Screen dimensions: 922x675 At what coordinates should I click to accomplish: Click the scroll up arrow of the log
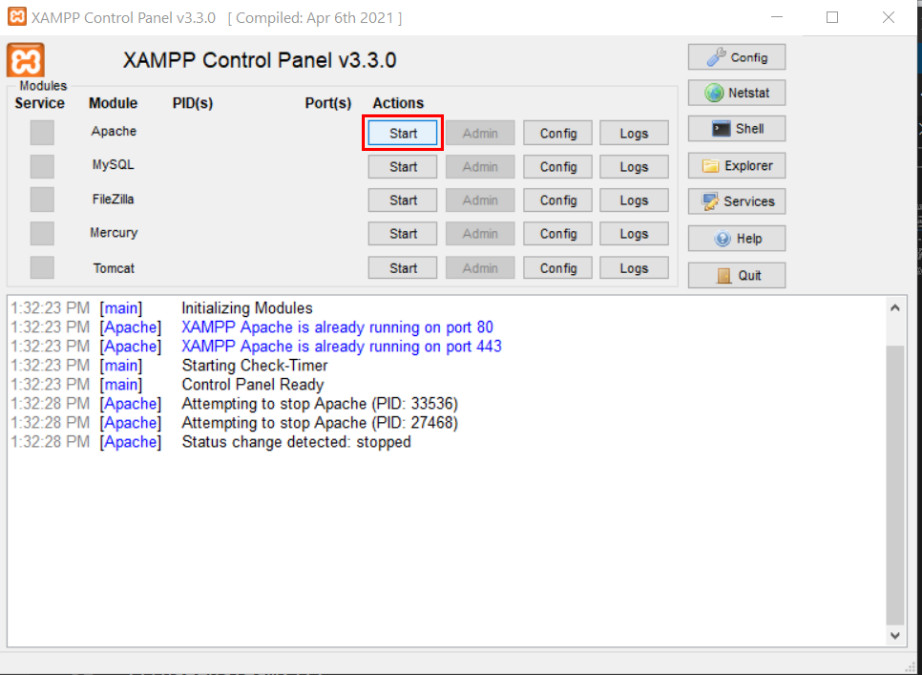pos(895,308)
